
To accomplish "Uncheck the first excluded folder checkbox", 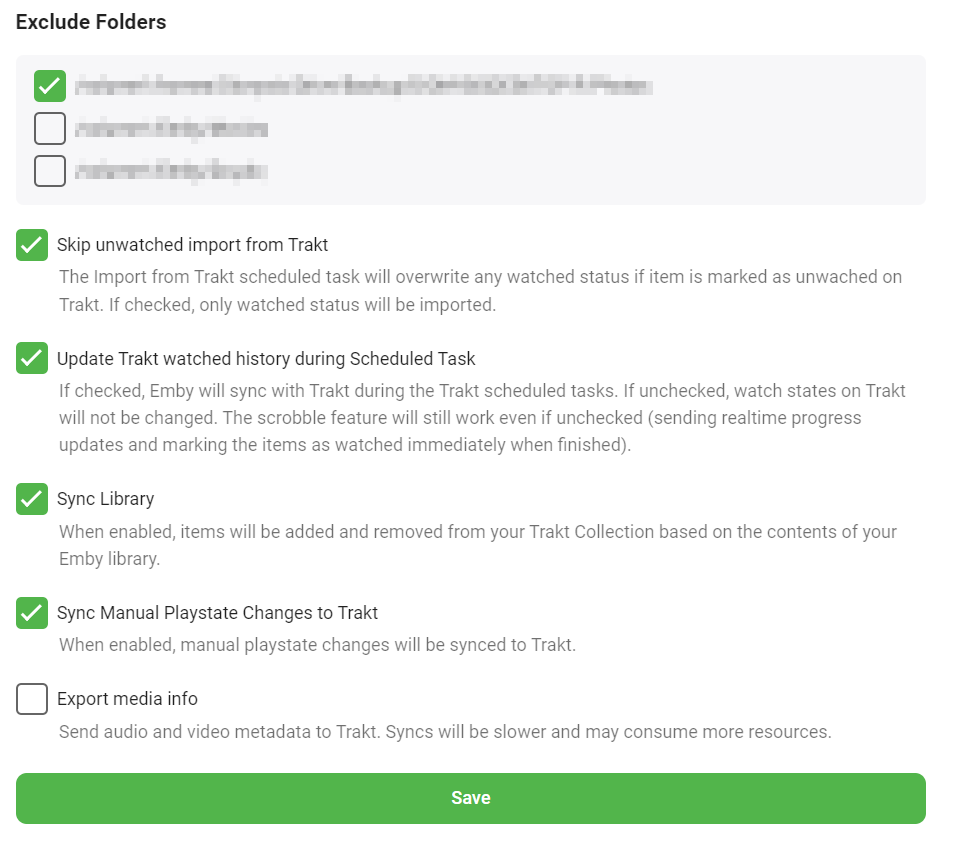I will coord(50,86).
